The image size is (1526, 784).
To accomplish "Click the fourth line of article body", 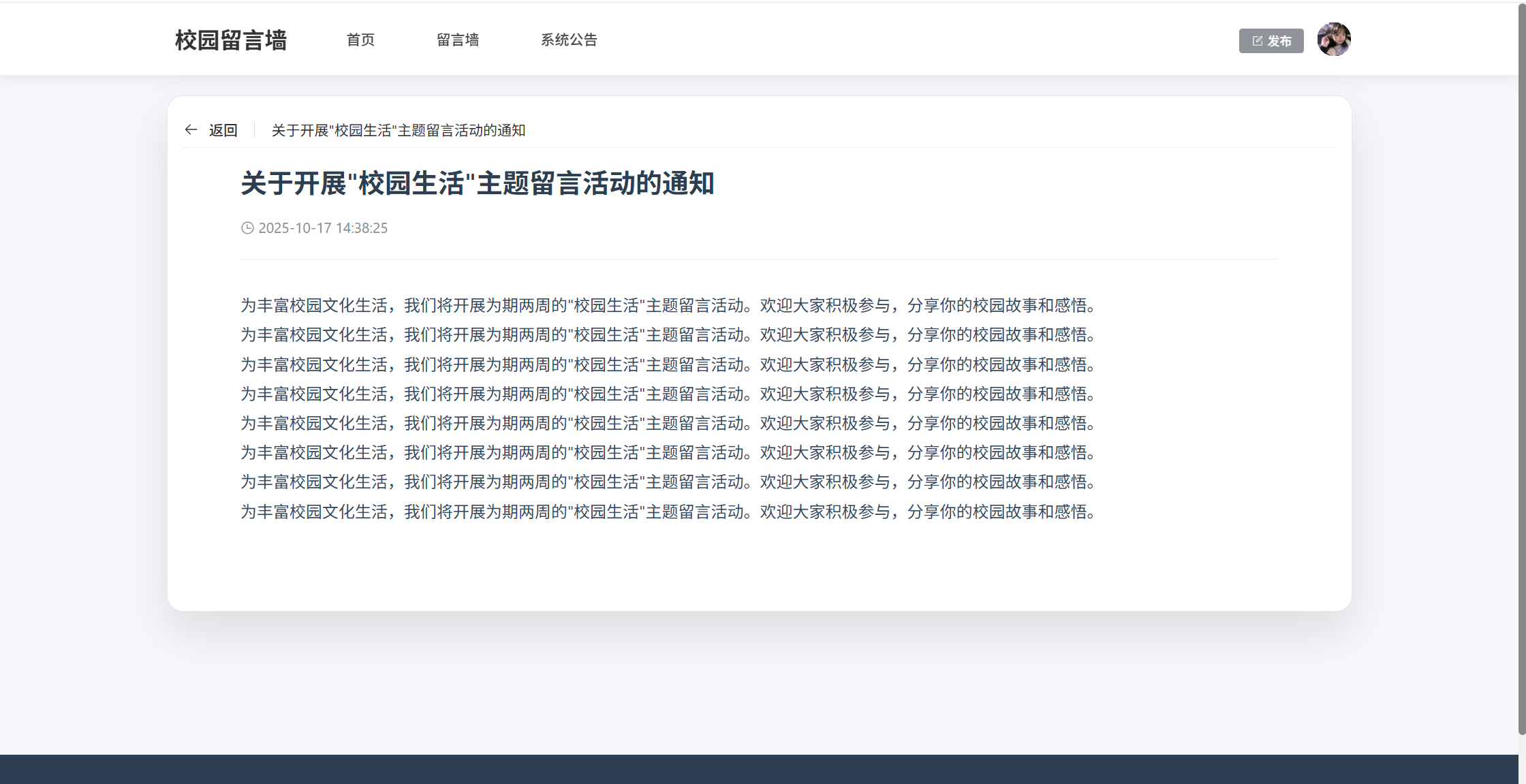I will 668,394.
